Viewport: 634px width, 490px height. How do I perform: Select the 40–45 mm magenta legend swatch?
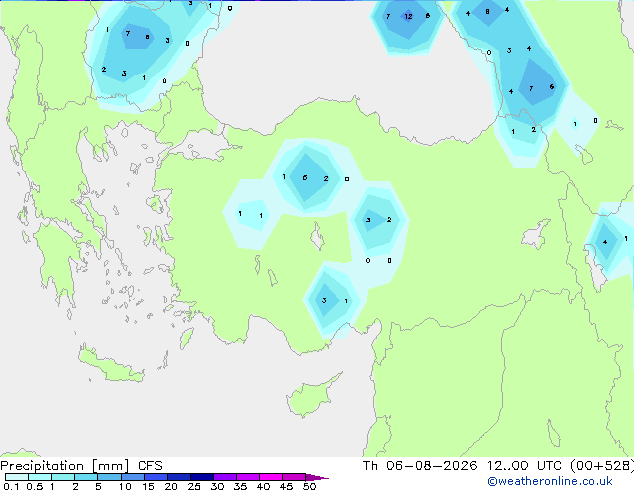(271, 477)
